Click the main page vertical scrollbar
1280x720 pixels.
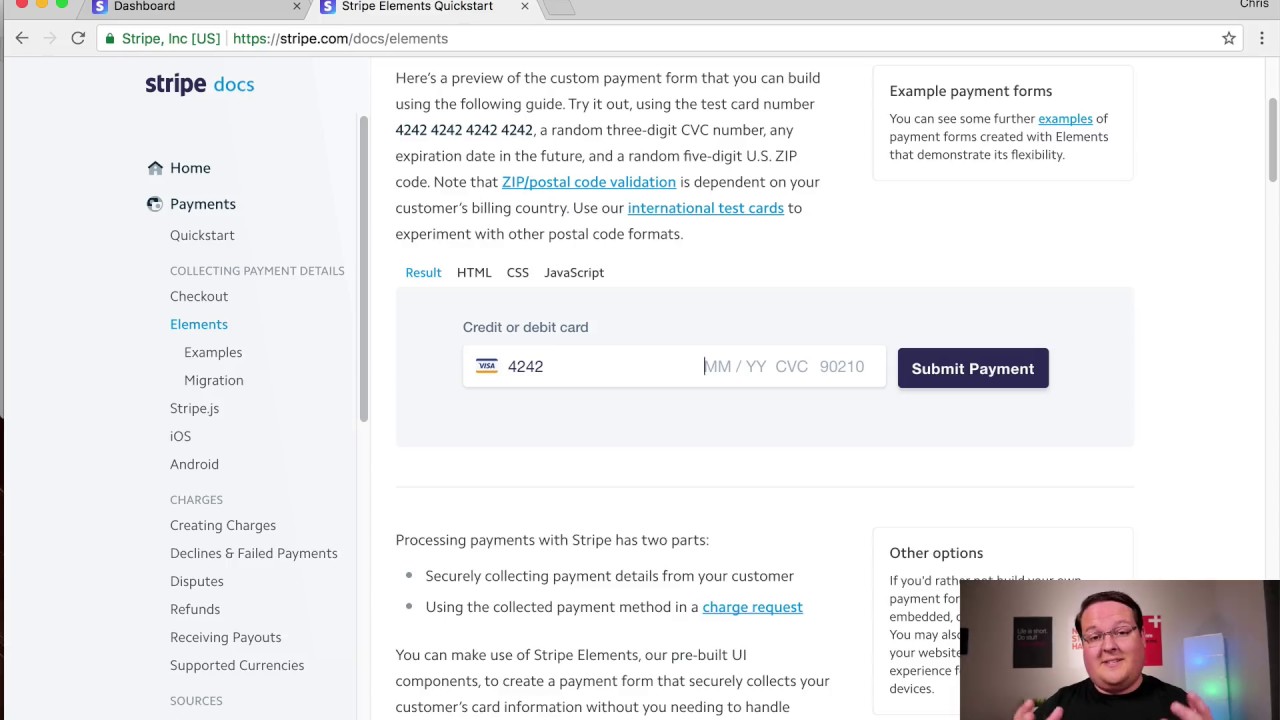1273,140
